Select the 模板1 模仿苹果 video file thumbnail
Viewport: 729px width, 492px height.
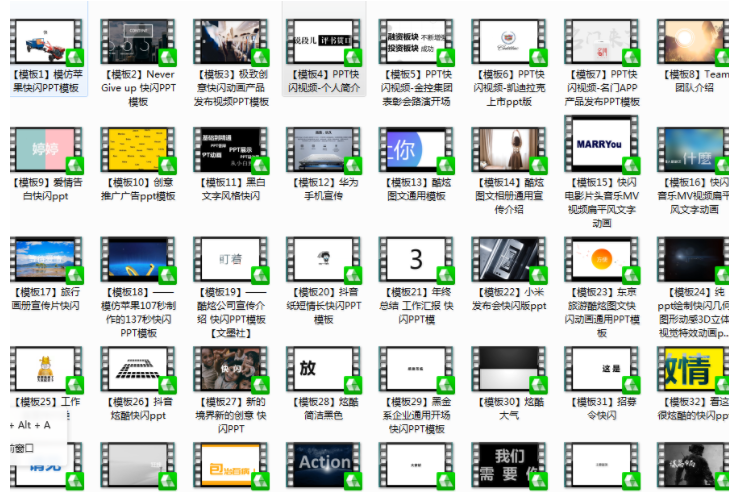[46, 42]
